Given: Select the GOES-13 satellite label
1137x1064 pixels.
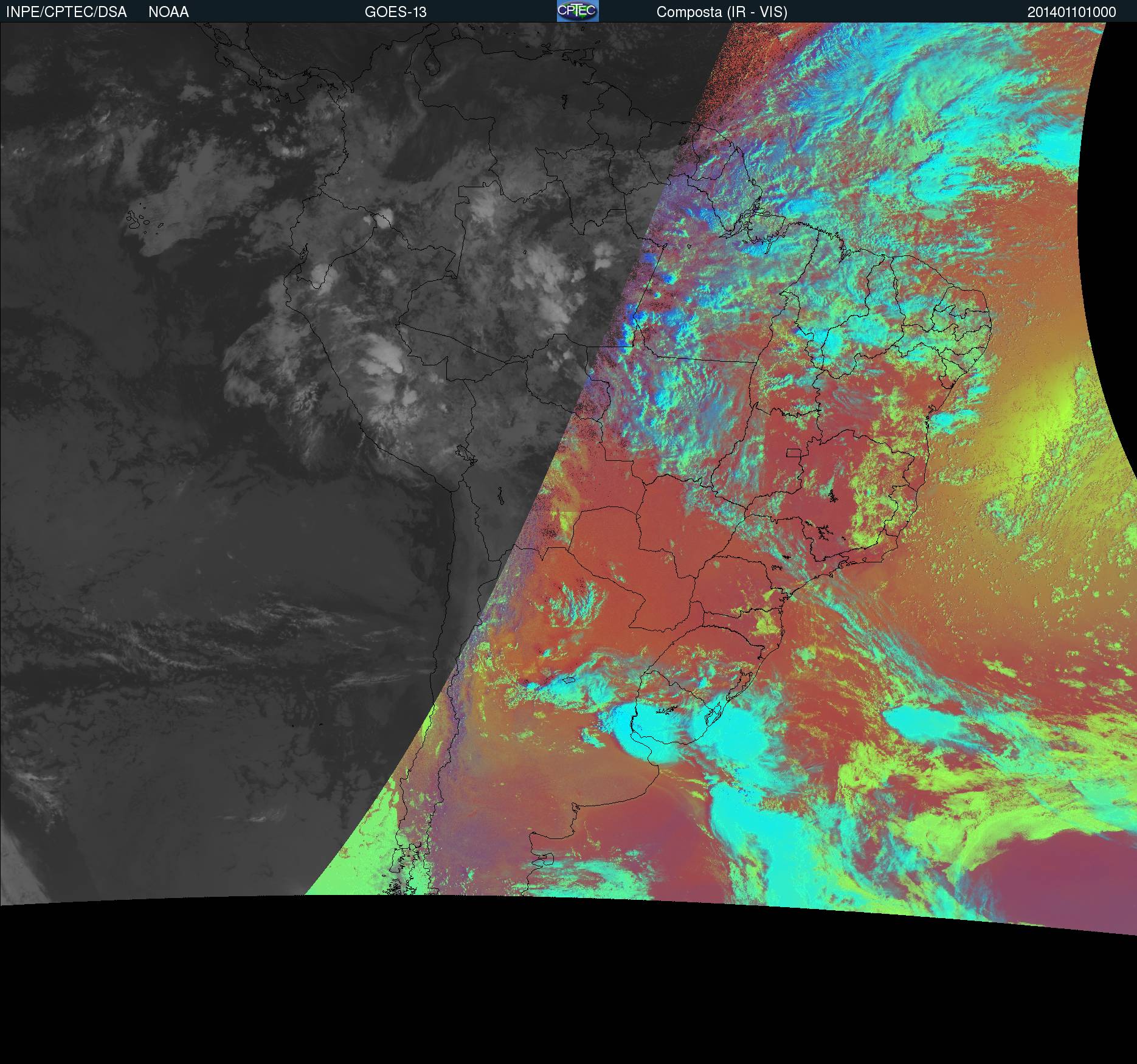Looking at the screenshot, I should coord(396,12).
